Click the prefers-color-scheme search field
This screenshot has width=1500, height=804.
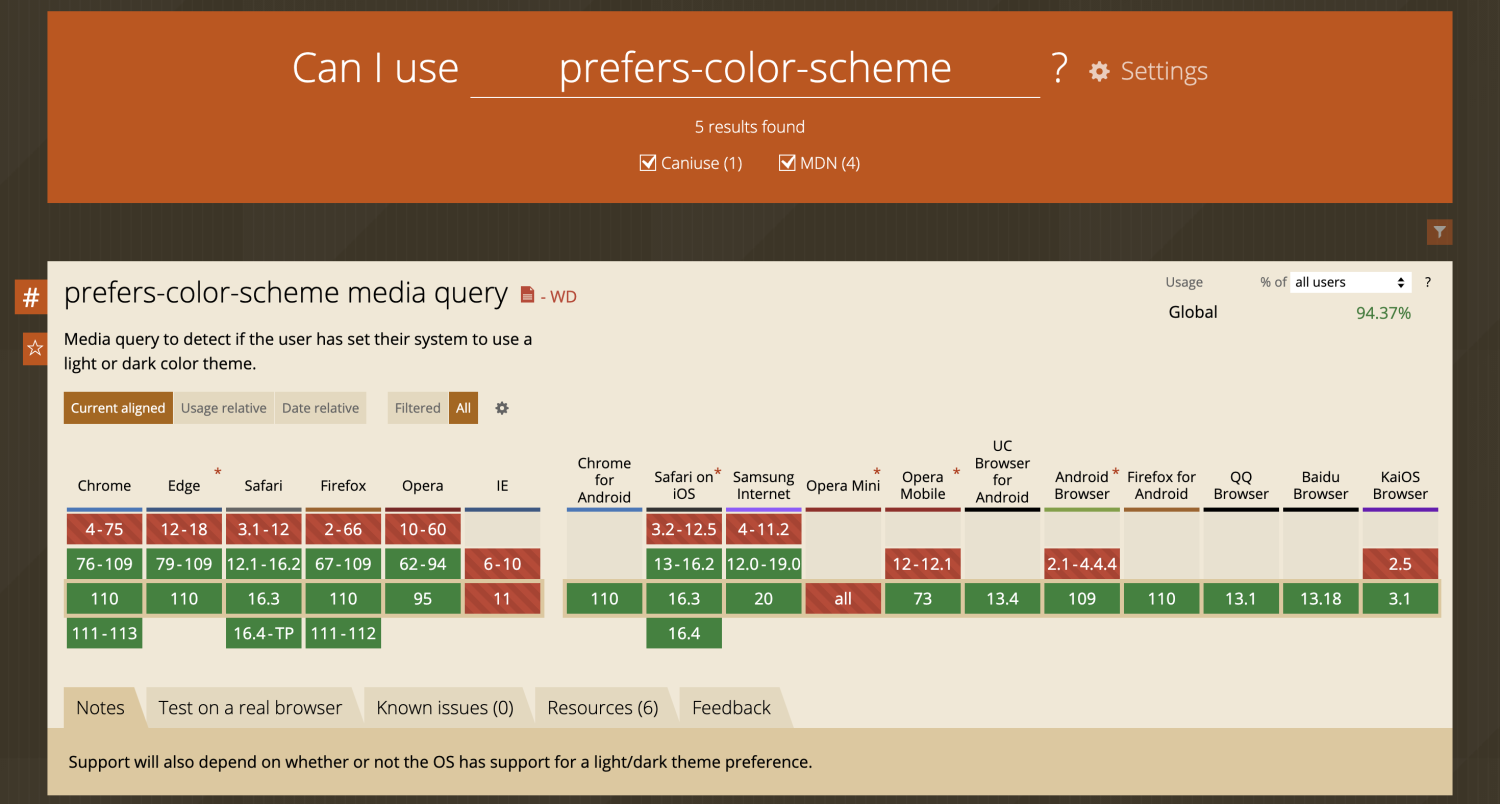(755, 68)
